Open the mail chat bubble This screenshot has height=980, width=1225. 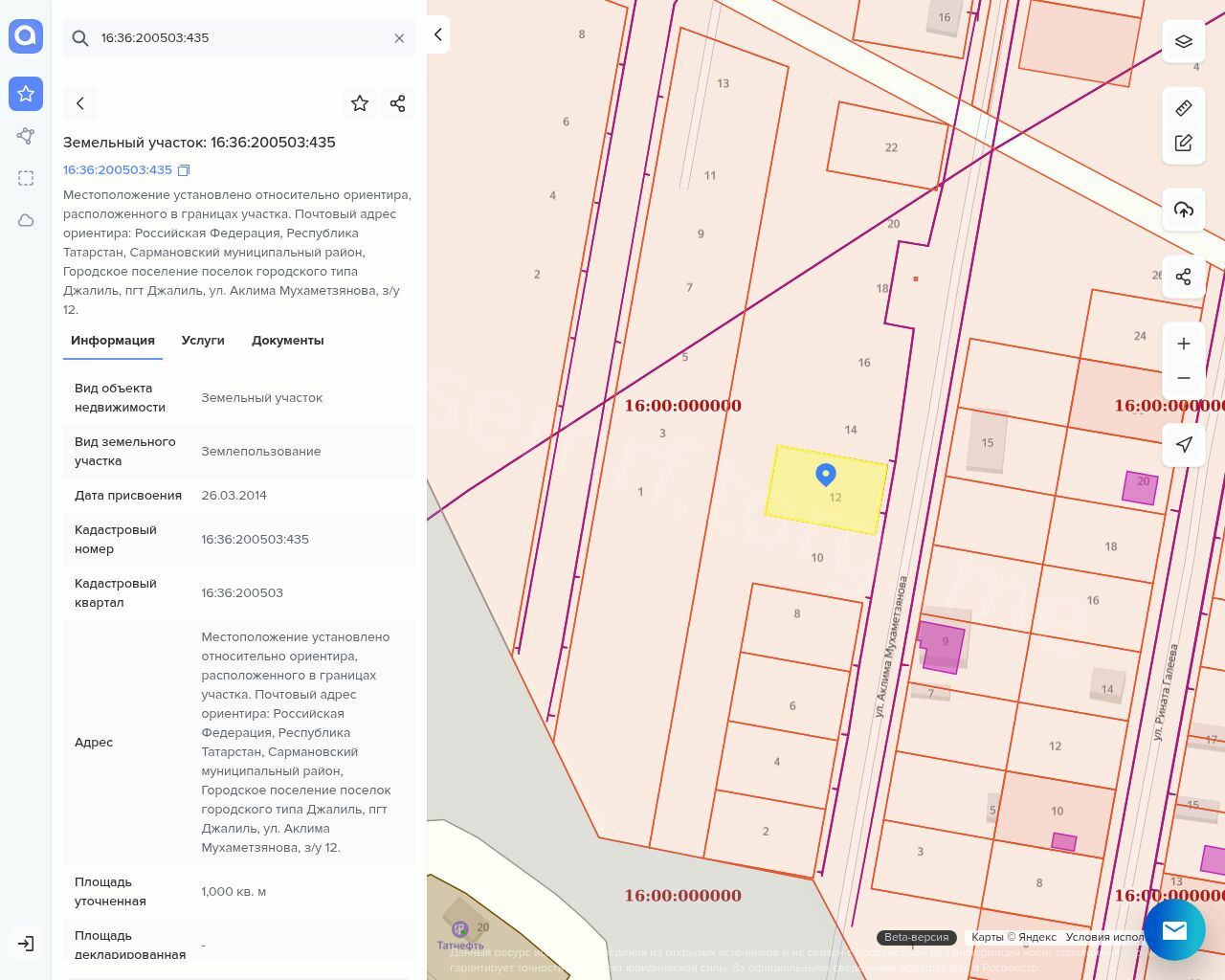[x=1174, y=929]
